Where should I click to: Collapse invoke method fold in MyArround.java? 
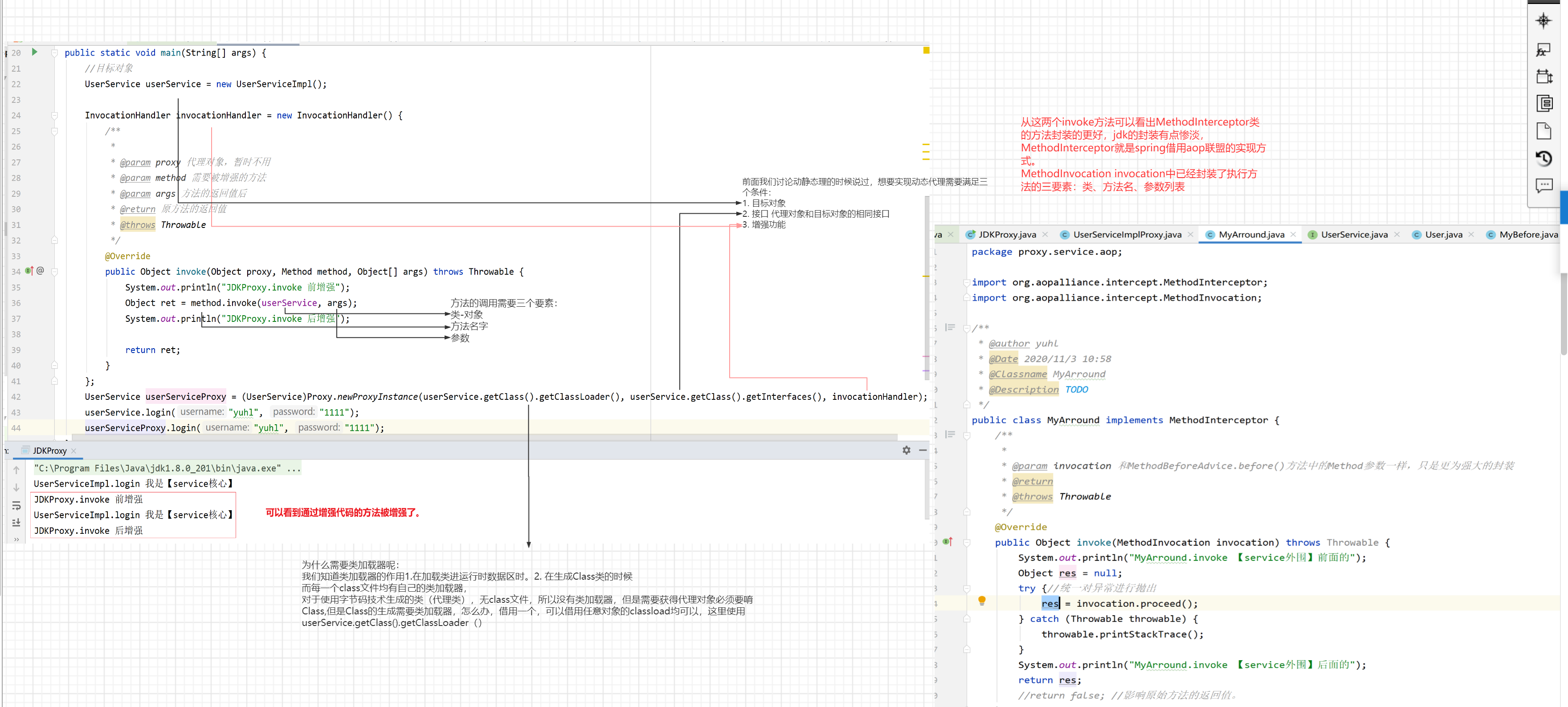pos(967,542)
